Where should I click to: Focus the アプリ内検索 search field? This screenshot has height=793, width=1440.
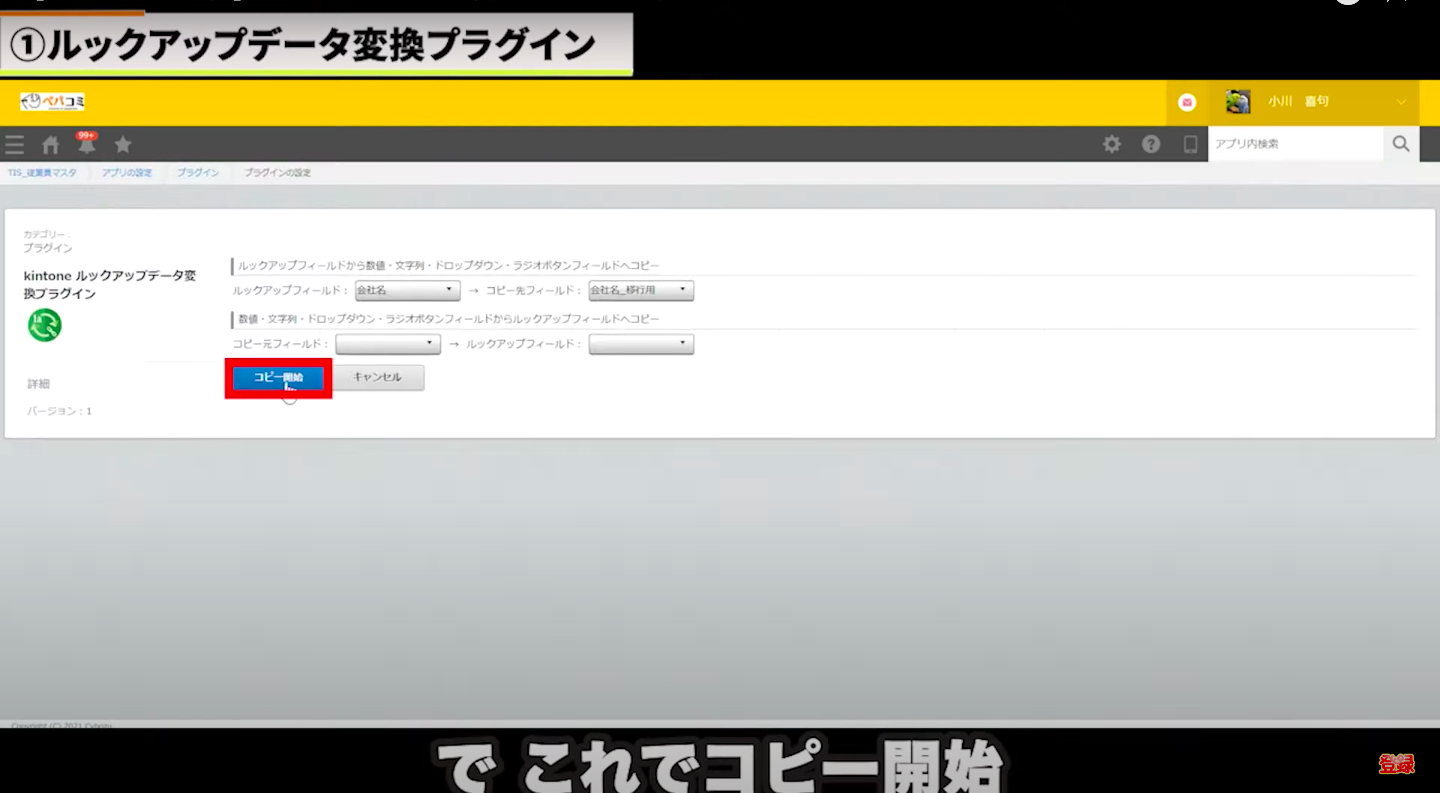[x=1294, y=144]
